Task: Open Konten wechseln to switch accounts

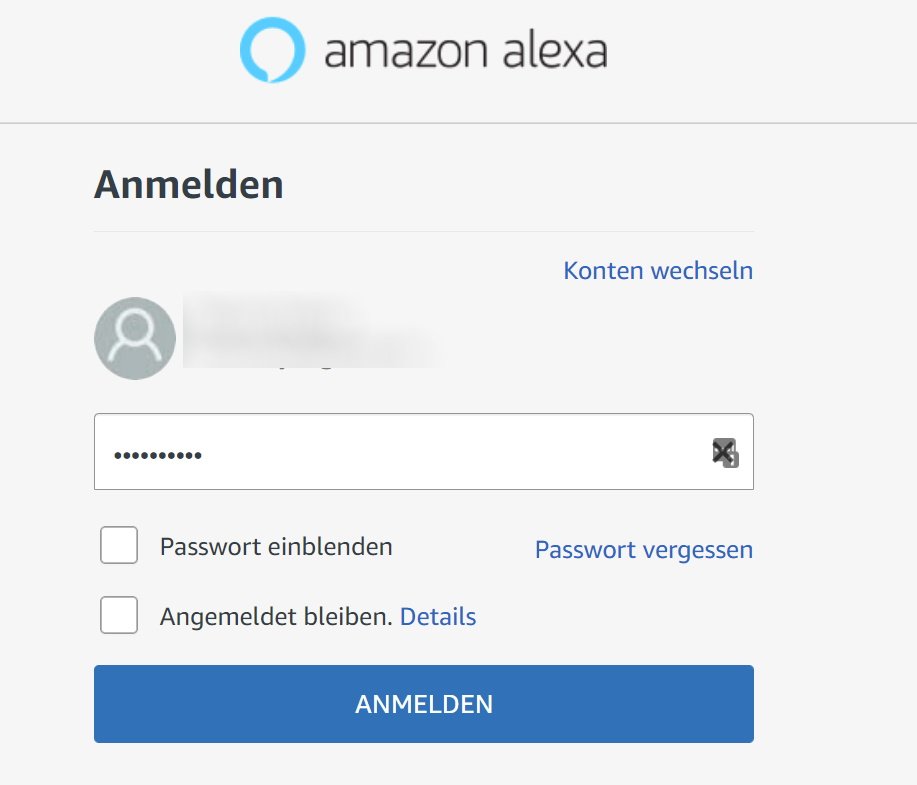Action: point(659,270)
